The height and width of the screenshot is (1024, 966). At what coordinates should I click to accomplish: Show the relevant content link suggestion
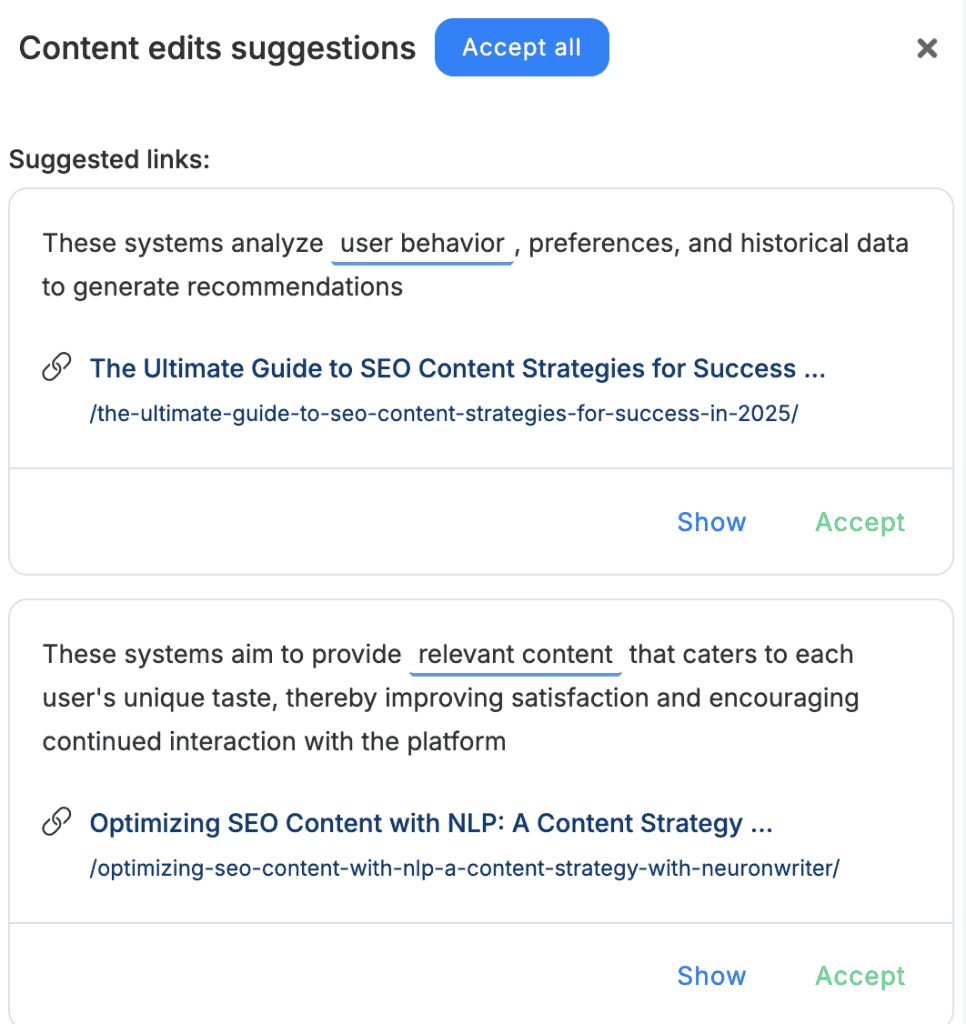click(x=711, y=976)
